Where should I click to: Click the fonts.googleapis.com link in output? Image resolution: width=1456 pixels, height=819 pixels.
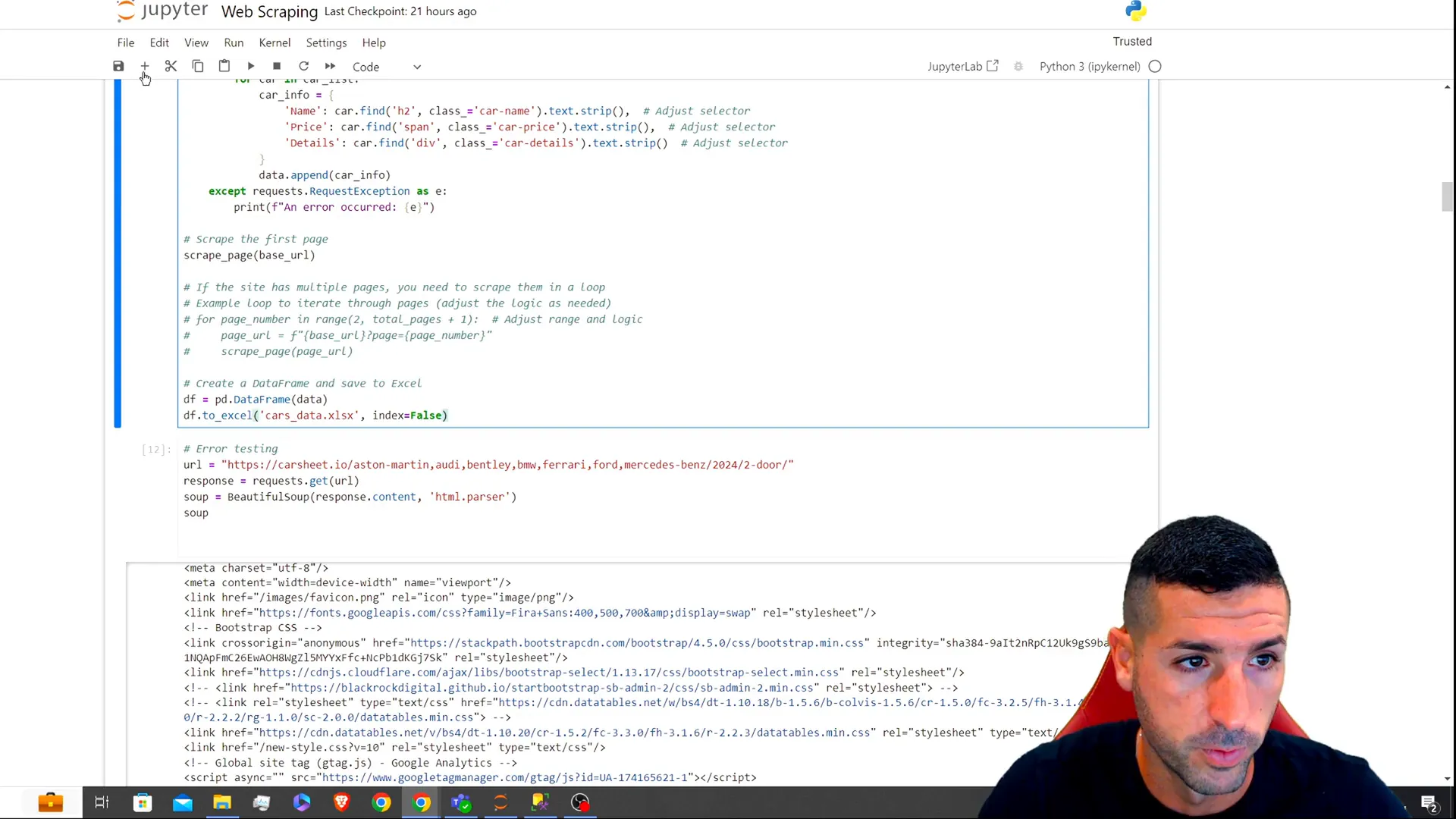pos(505,613)
